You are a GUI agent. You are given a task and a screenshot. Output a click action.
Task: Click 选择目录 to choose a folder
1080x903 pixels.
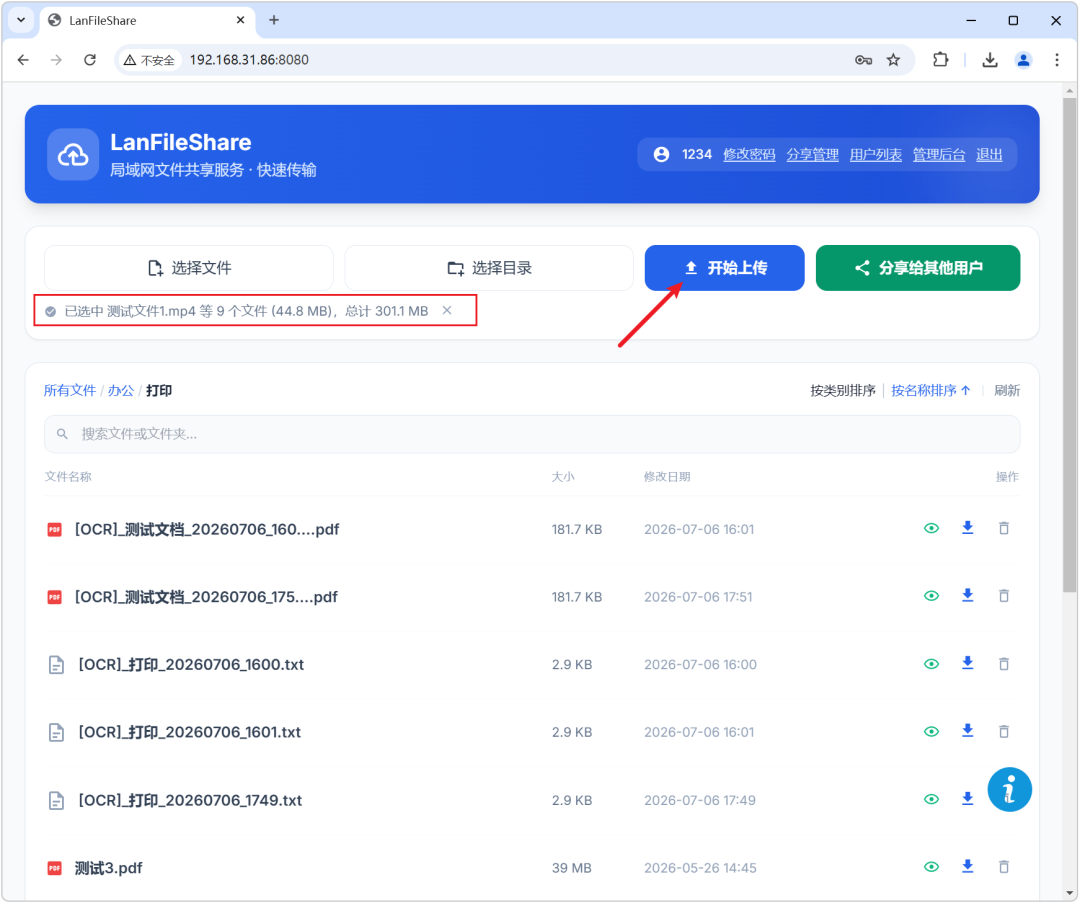click(489, 268)
